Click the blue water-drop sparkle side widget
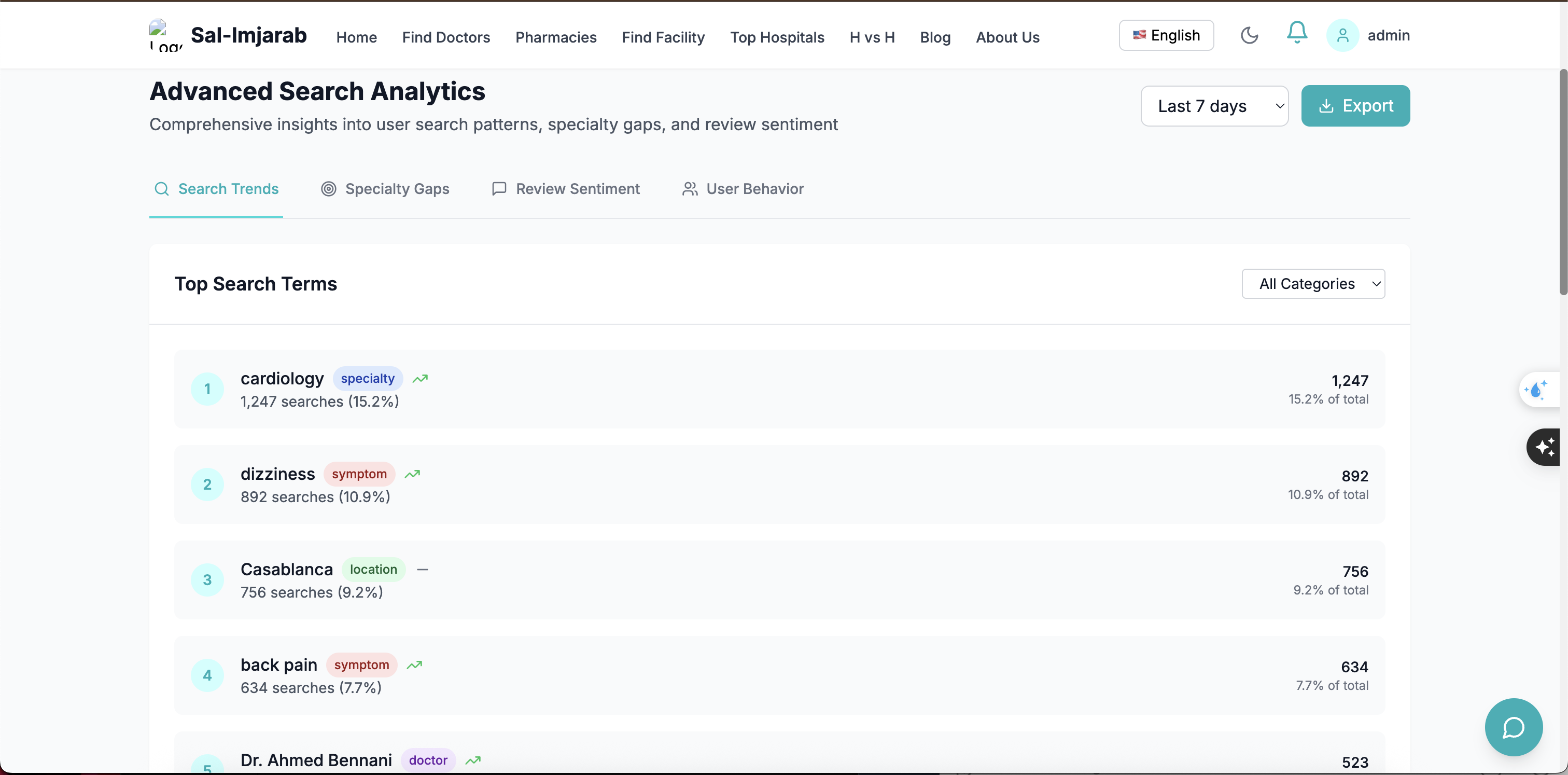The width and height of the screenshot is (1568, 775). click(1537, 390)
